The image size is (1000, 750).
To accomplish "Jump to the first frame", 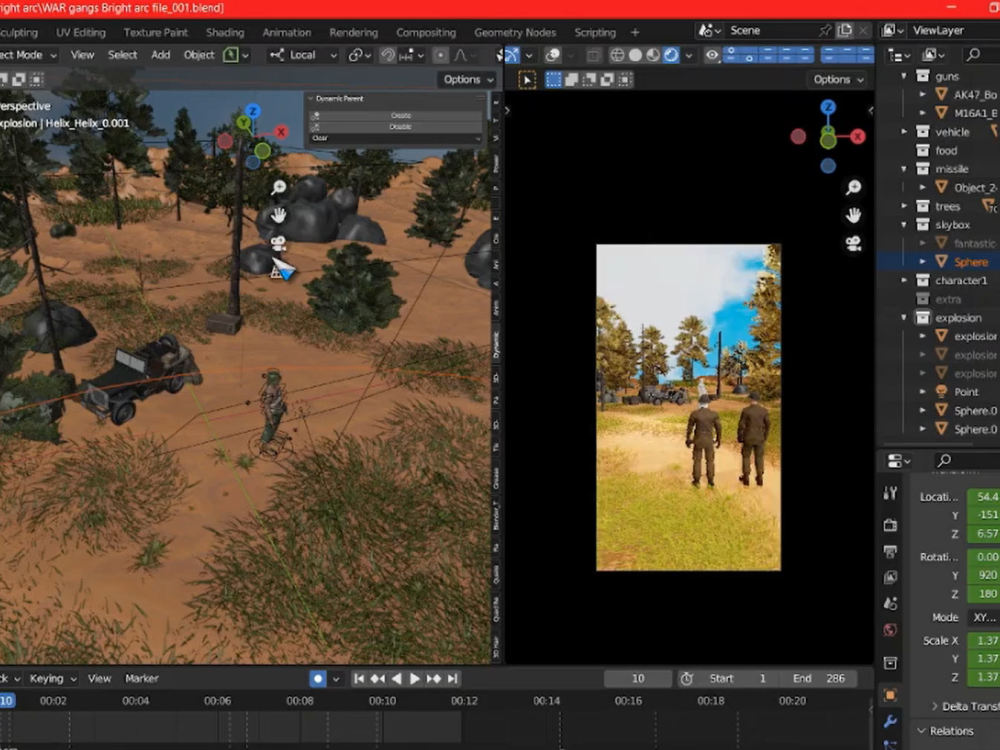I will pos(358,679).
